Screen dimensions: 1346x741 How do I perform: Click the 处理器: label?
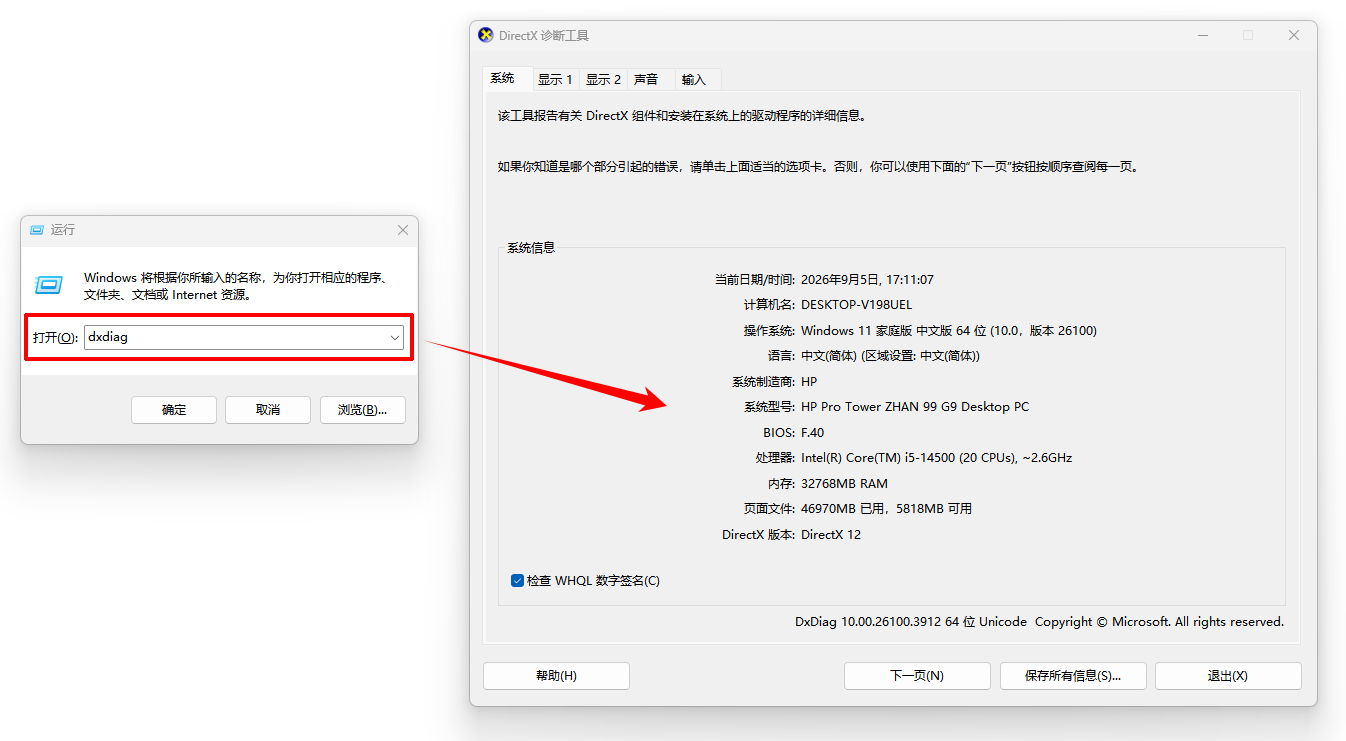pyautogui.click(x=775, y=458)
